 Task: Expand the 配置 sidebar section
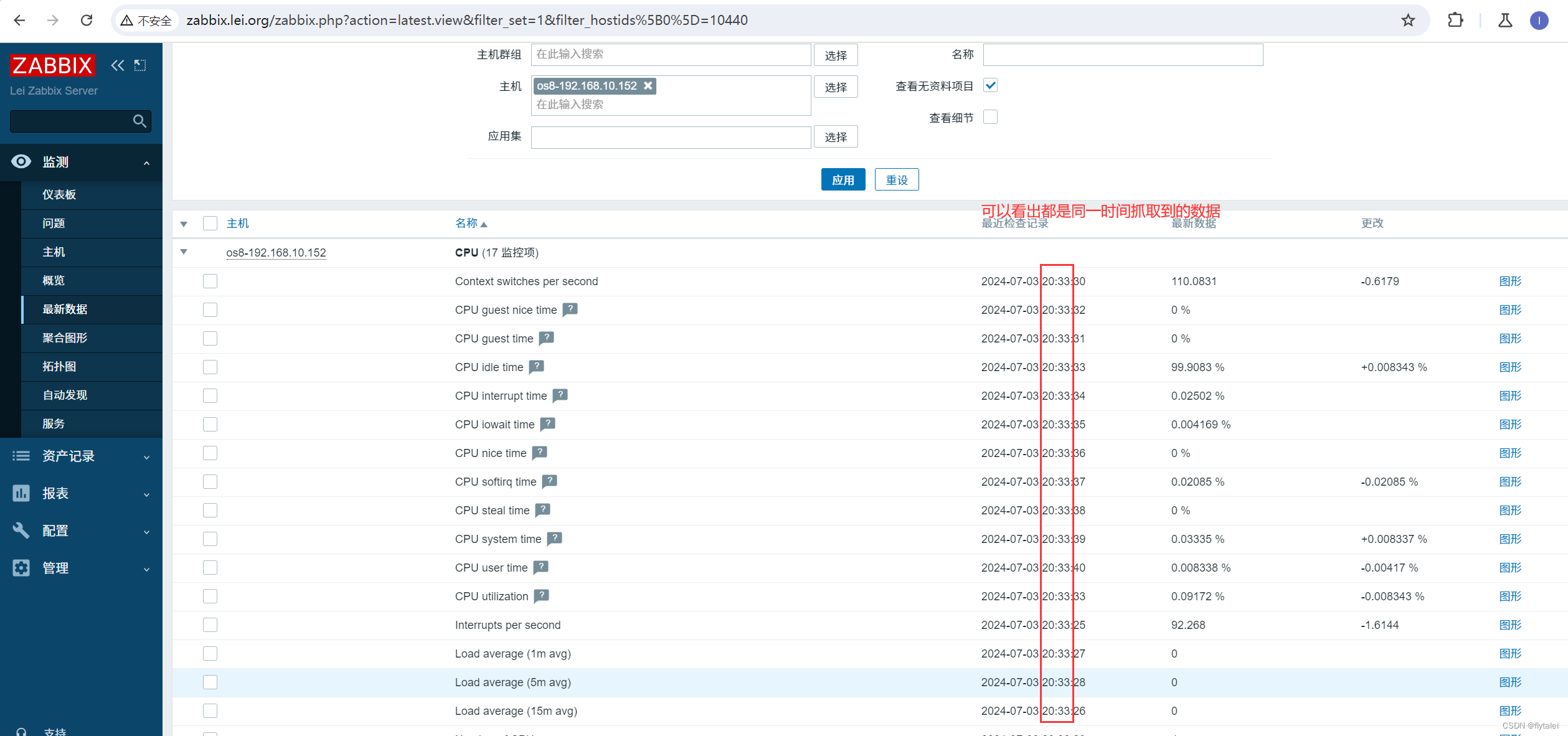pos(81,531)
